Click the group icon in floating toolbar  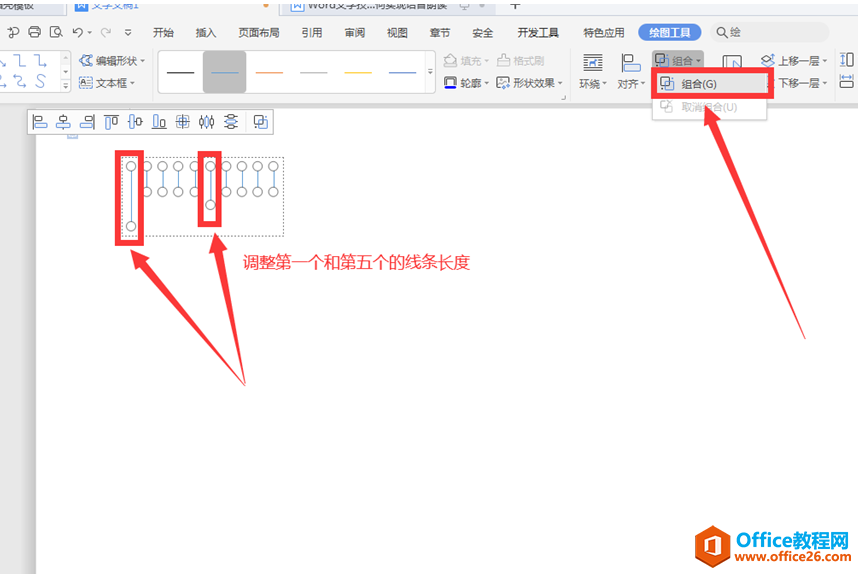(261, 121)
